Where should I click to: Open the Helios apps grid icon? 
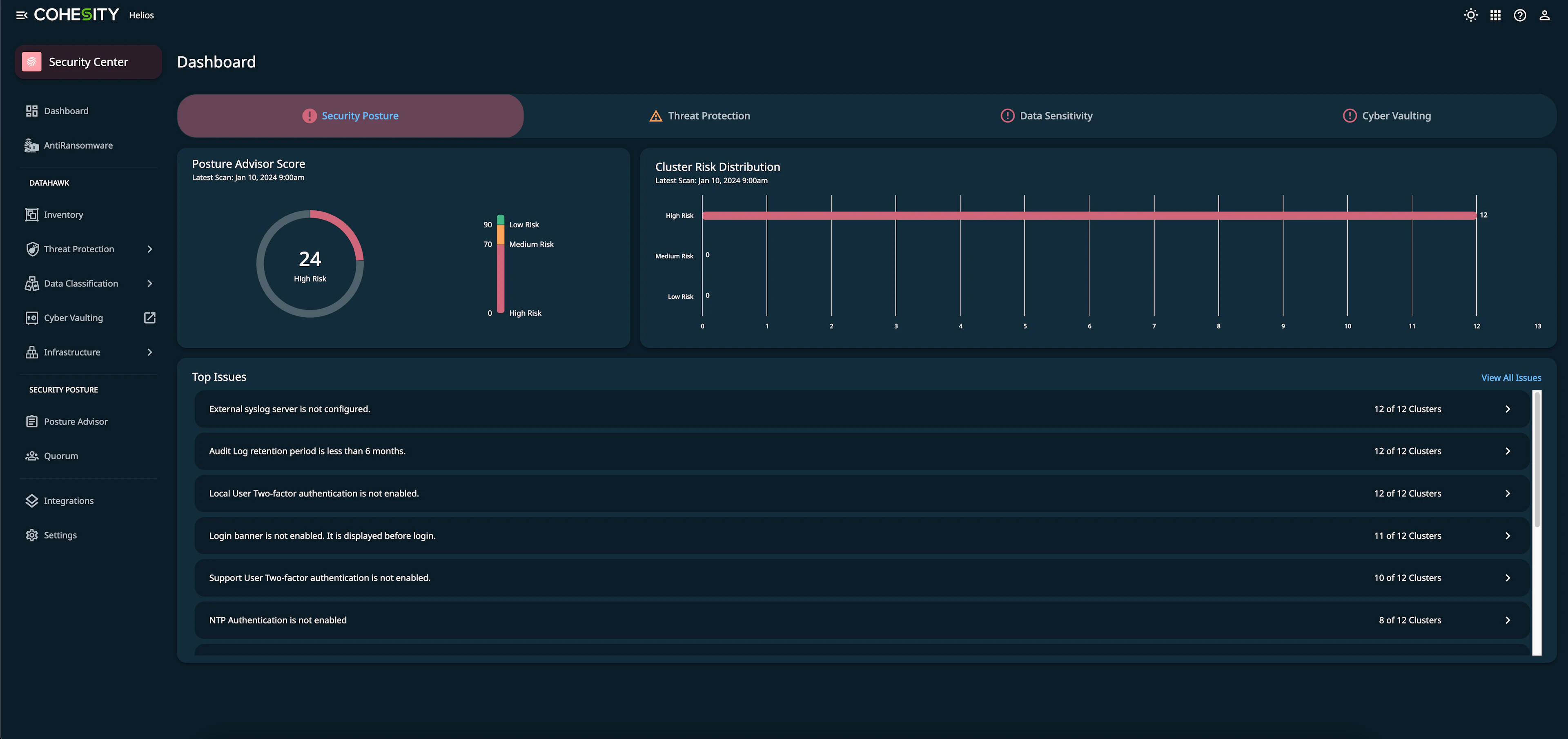(1496, 15)
